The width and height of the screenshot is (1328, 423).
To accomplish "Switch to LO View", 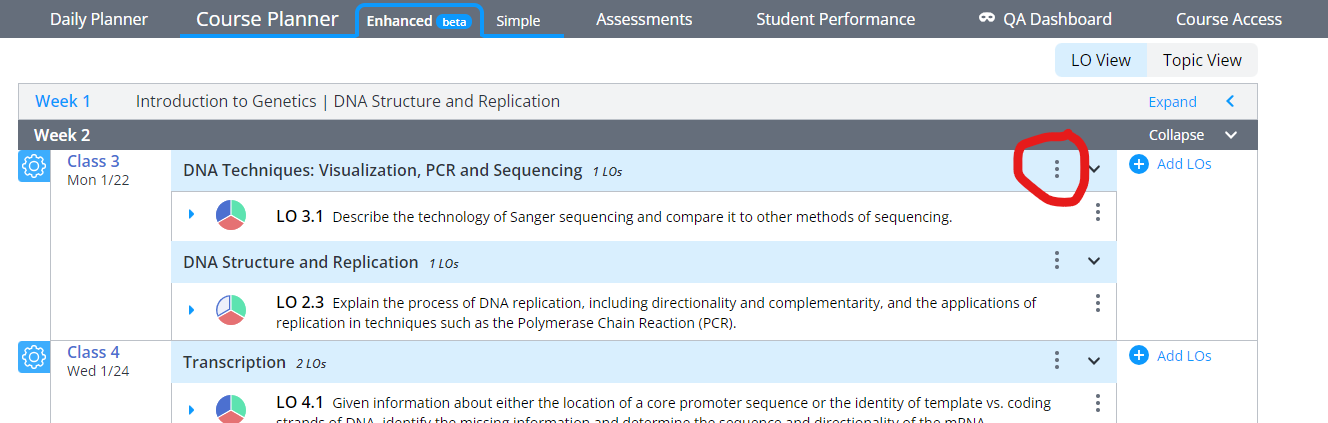I will pos(1100,60).
